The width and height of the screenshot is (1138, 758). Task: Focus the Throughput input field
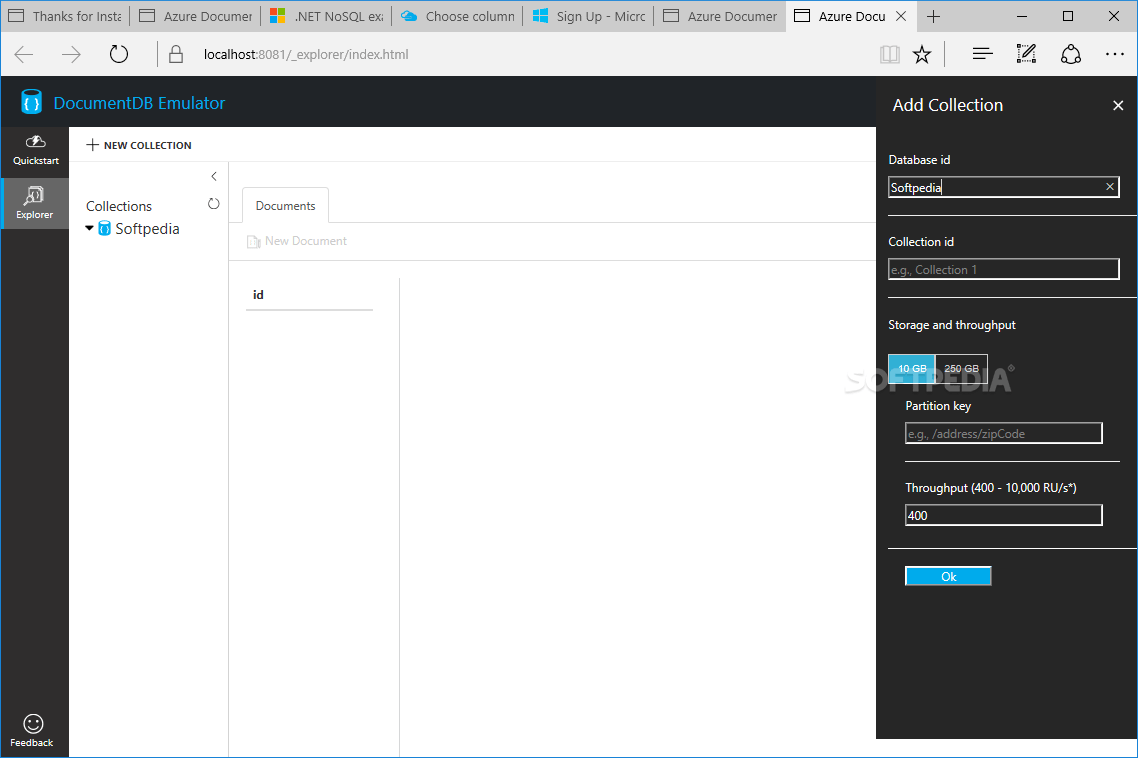click(x=1004, y=515)
